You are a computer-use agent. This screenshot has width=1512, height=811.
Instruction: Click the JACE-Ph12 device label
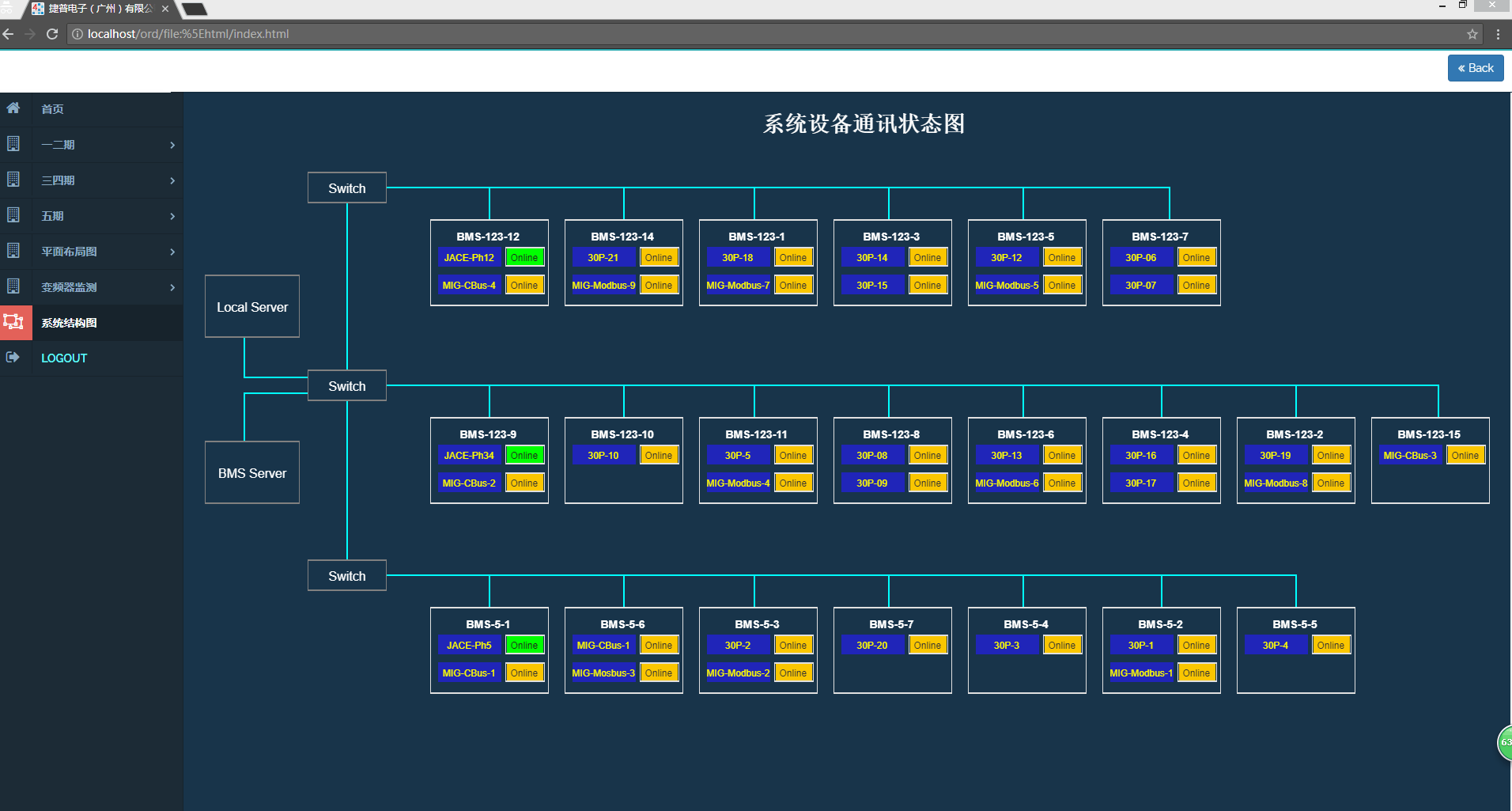pos(469,258)
